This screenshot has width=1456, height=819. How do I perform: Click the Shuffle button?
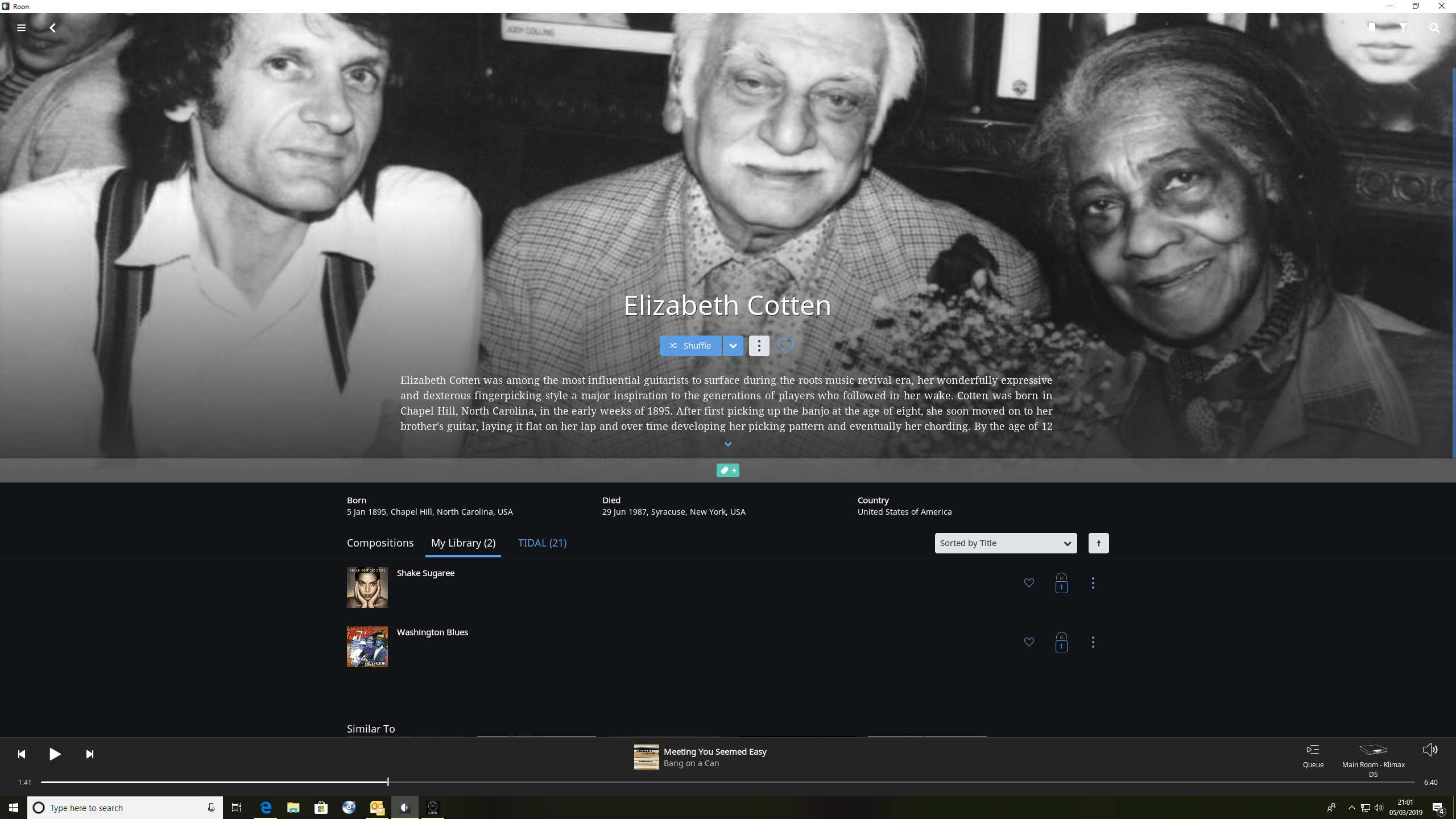tap(690, 345)
